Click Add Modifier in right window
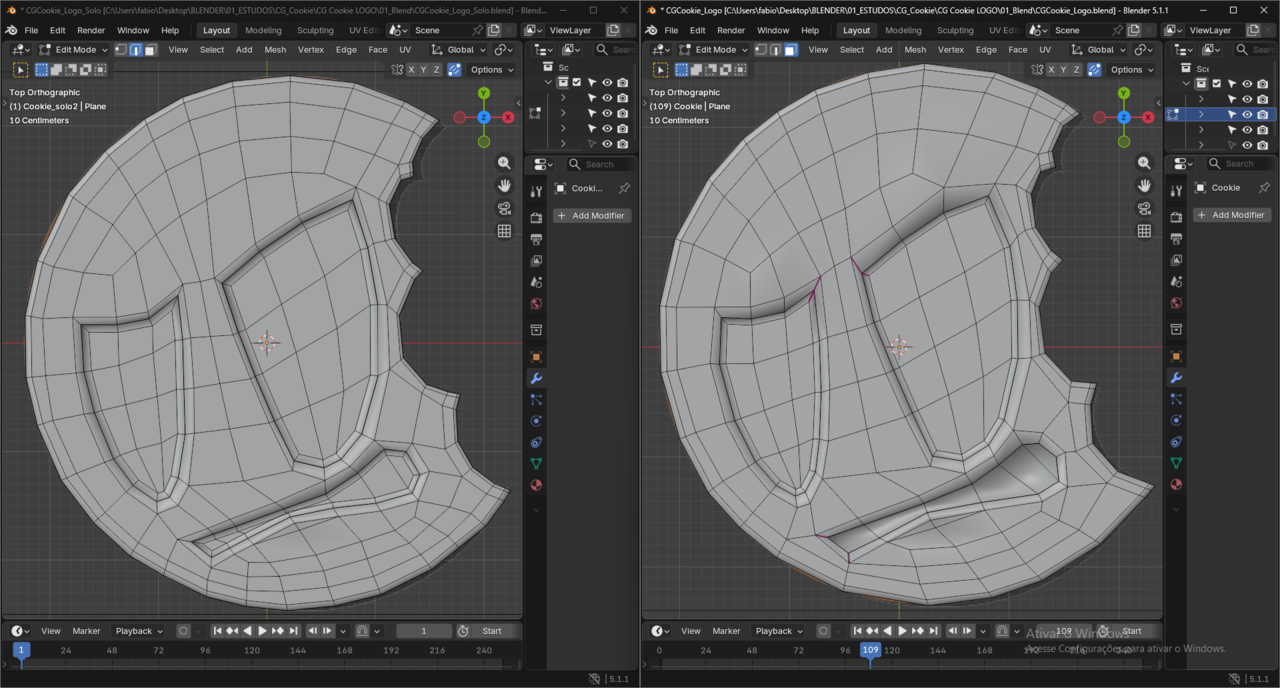This screenshot has width=1280, height=688. click(x=1232, y=215)
